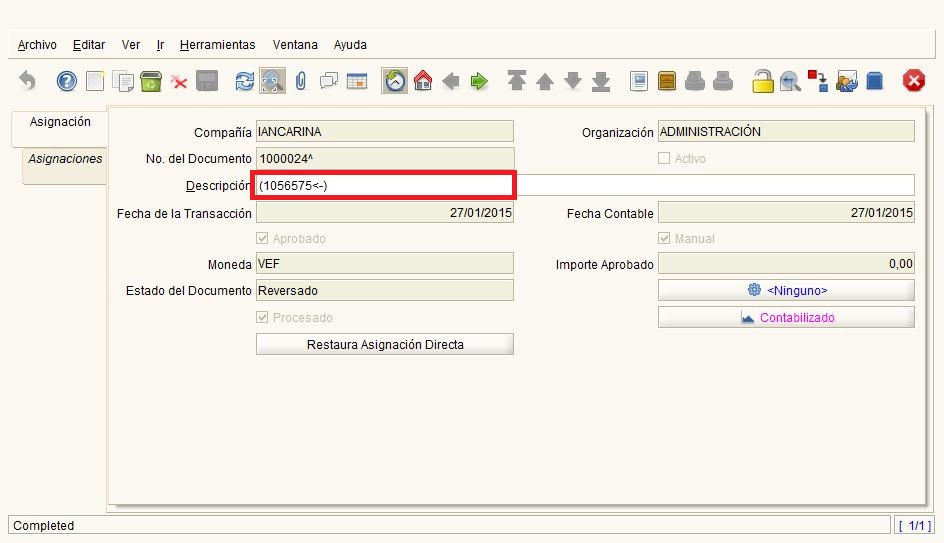Open the Chat speech bubbles icon

[329, 82]
